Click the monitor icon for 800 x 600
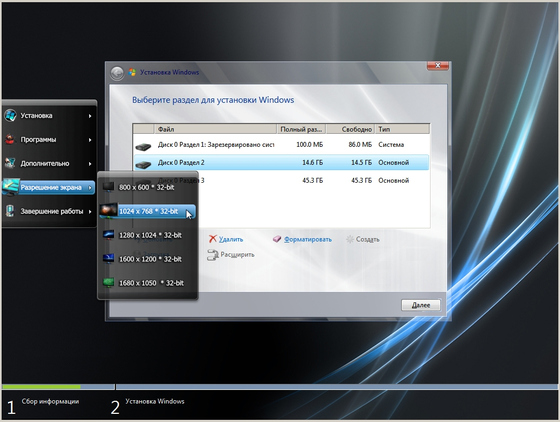560x422 pixels. point(109,187)
